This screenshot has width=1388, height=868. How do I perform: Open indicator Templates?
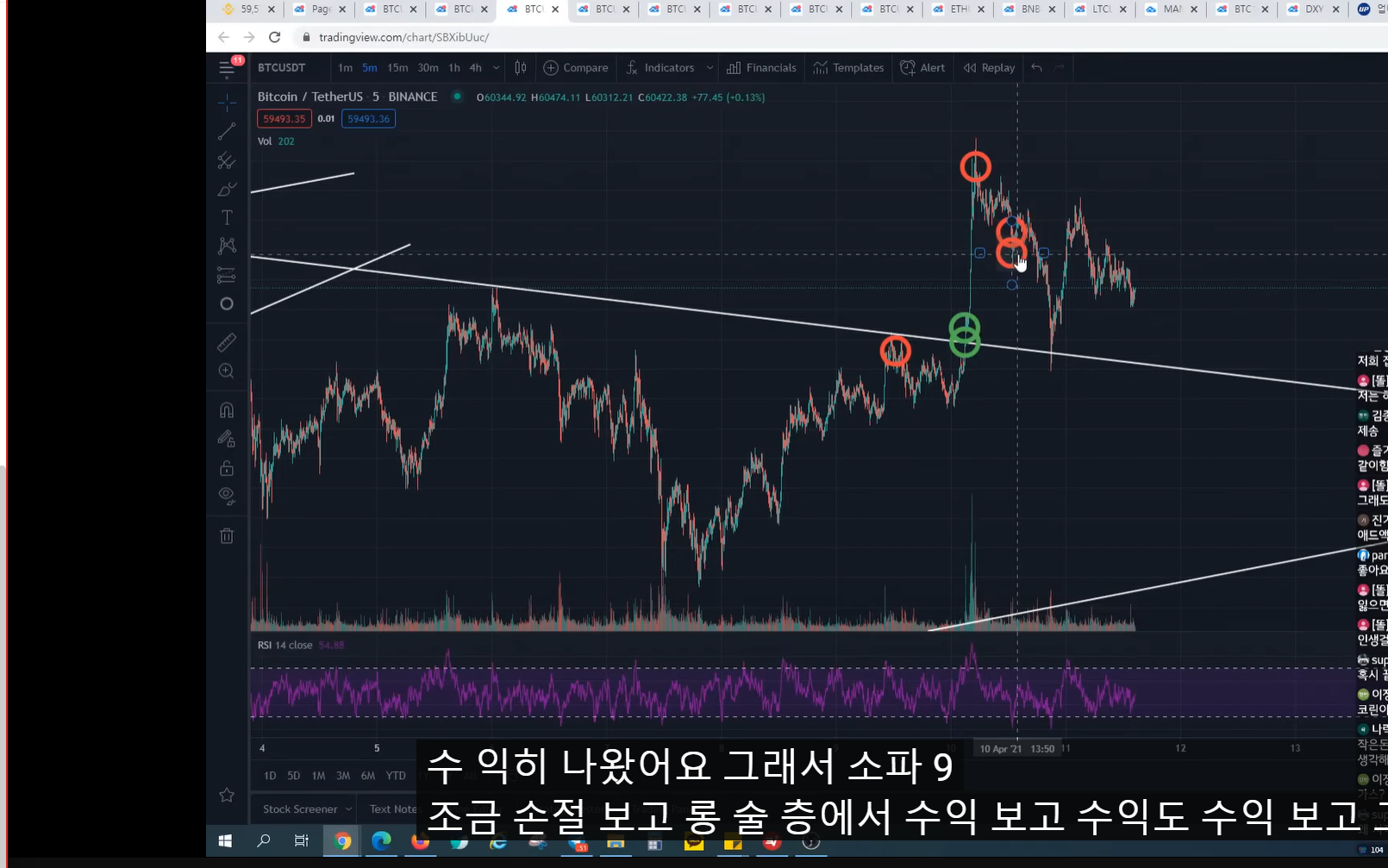pyautogui.click(x=848, y=67)
